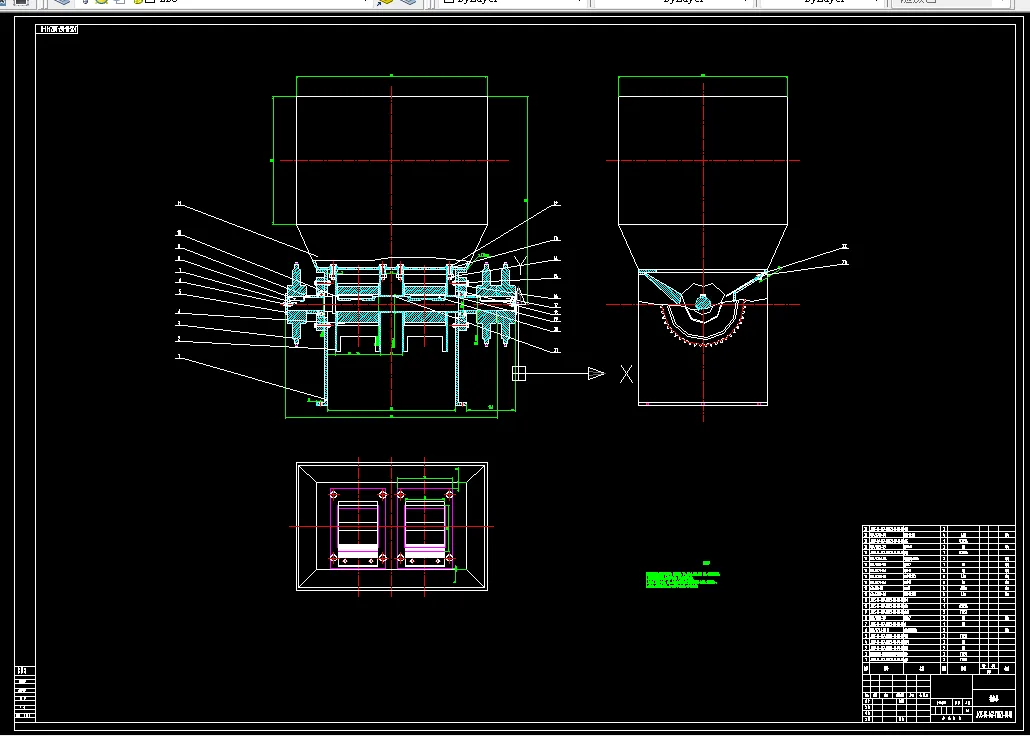Select the green technical notes text block
This screenshot has height=736, width=1030.
683,579
